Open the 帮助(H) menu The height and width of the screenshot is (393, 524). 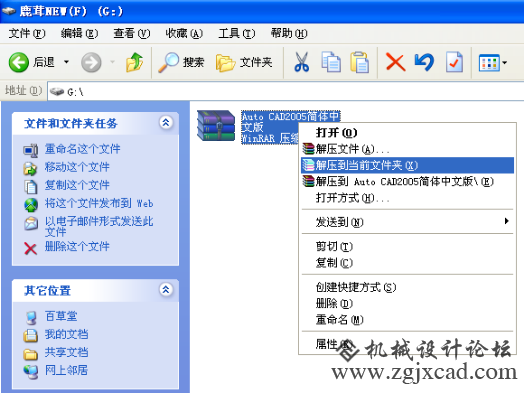coord(289,33)
